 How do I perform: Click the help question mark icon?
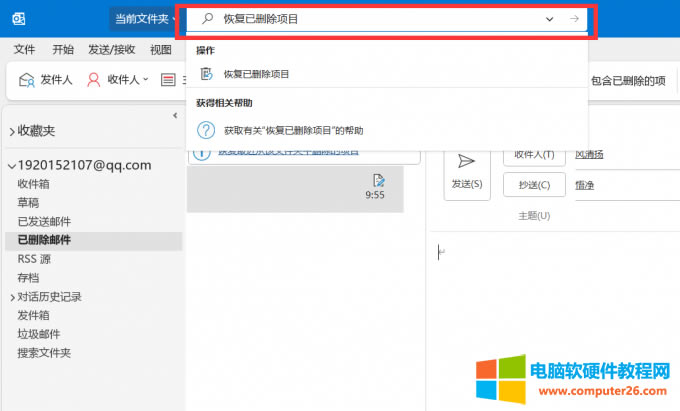click(x=207, y=130)
